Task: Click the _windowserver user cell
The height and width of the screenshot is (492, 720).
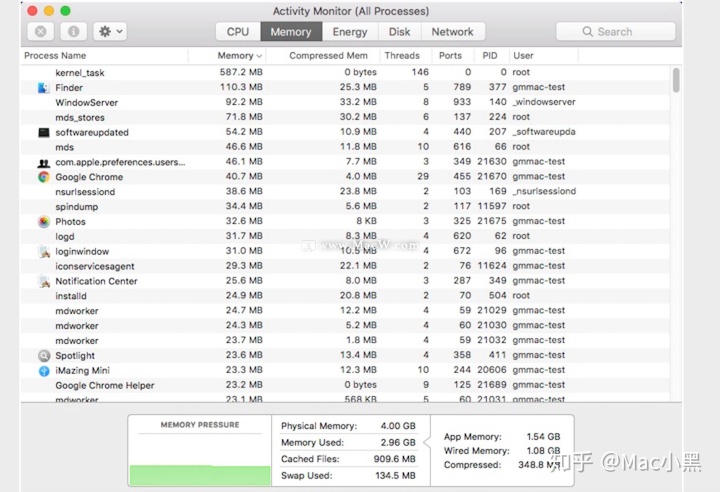Action: (x=544, y=102)
